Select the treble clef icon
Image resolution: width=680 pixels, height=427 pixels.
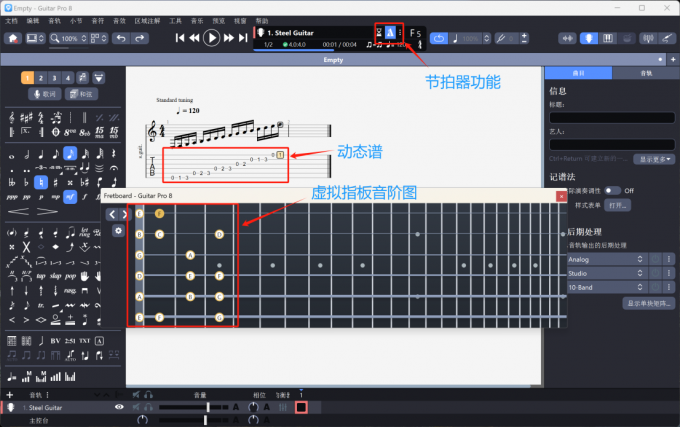12,117
